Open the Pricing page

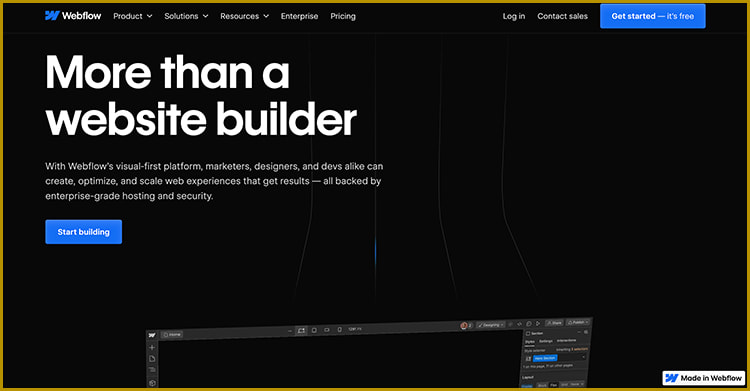coord(343,16)
